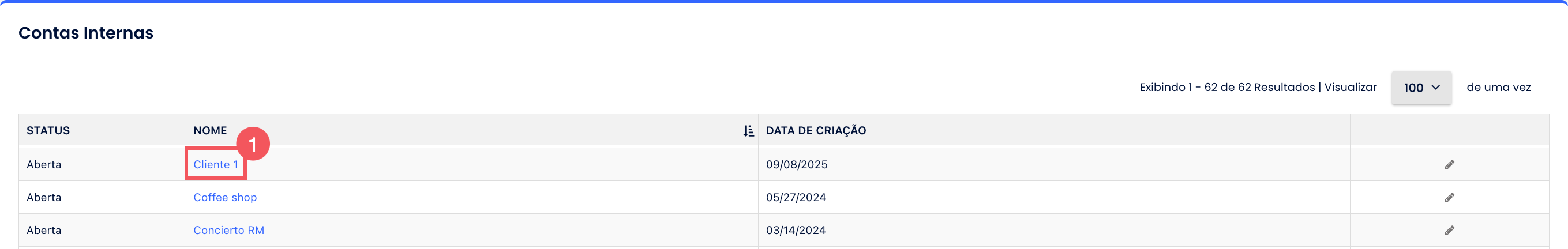Click the date 05/27/2024
The height and width of the screenshot is (249, 1568).
[796, 197]
